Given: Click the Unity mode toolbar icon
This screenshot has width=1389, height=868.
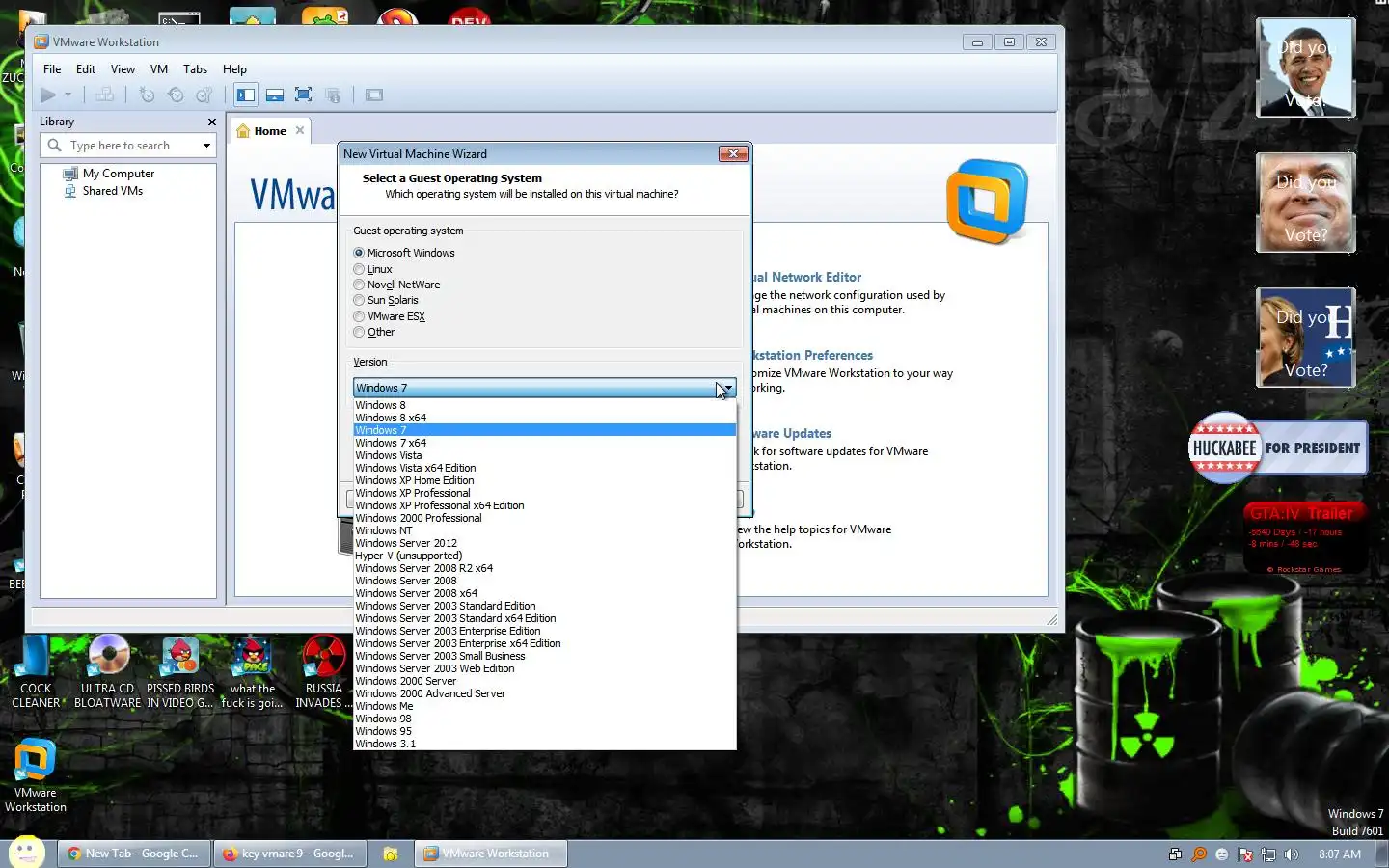Looking at the screenshot, I should pos(333,95).
